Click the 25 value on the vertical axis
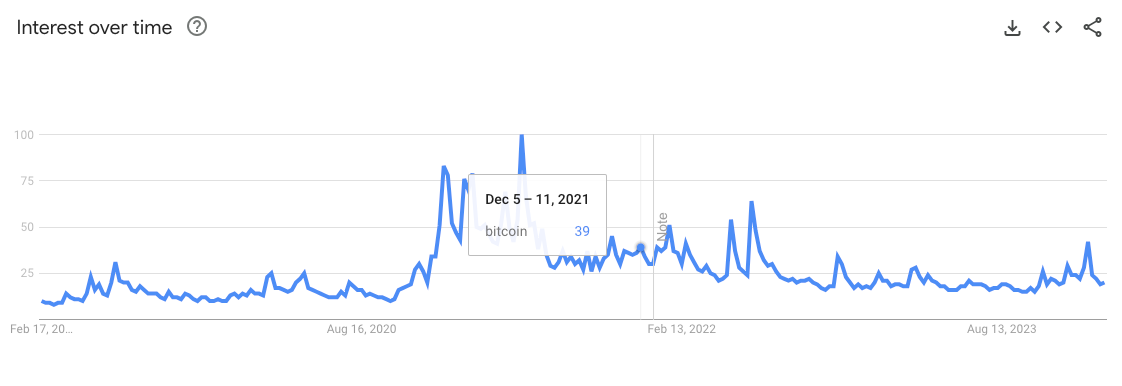The image size is (1122, 386). click(29, 273)
